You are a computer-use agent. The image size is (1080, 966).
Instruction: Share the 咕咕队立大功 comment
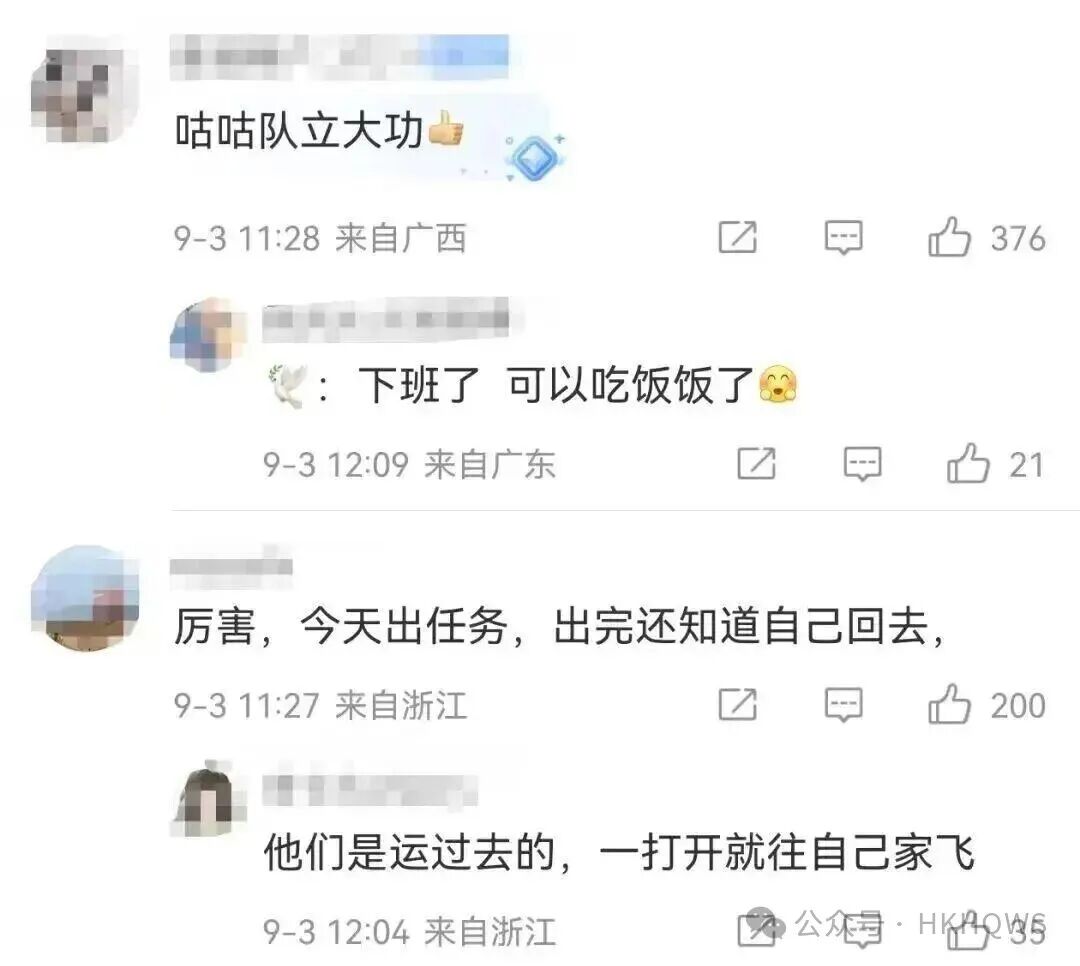pyautogui.click(x=738, y=238)
